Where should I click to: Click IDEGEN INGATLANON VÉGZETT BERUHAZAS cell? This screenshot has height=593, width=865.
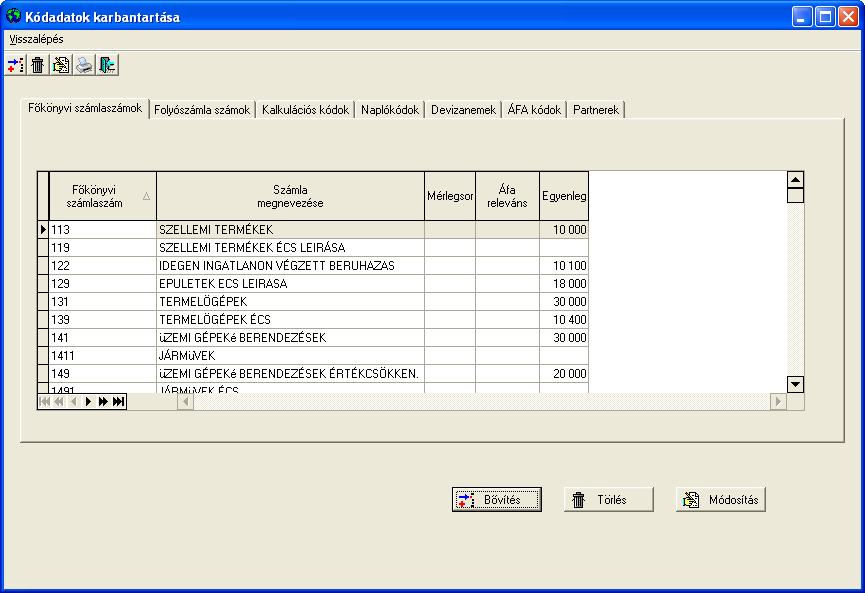pyautogui.click(x=290, y=265)
